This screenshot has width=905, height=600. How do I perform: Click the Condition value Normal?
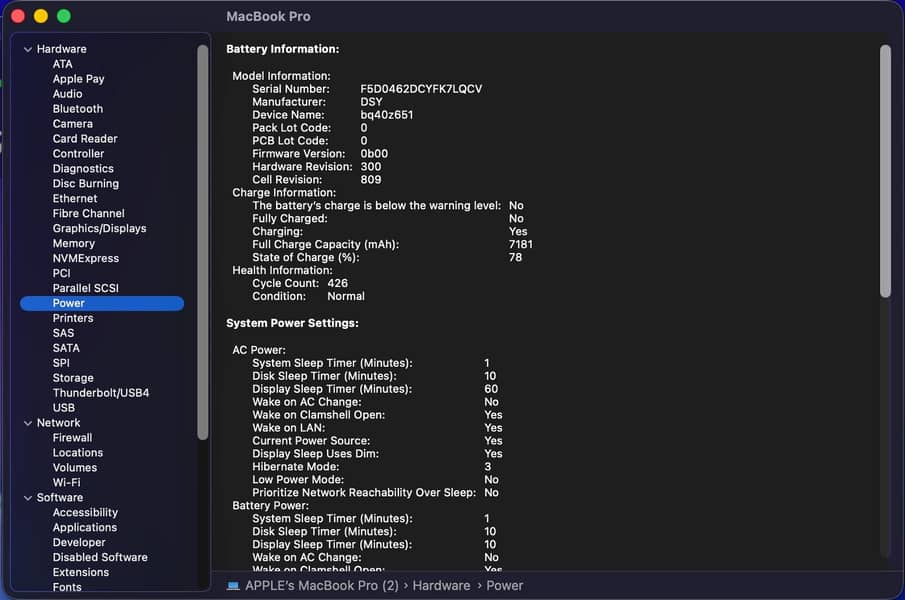click(346, 297)
